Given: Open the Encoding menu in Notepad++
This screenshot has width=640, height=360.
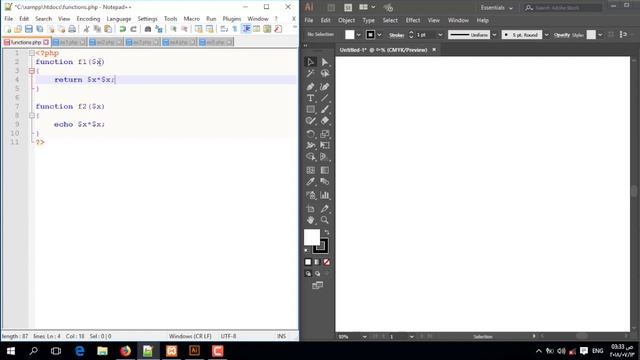Looking at the screenshot, I should point(88,19).
